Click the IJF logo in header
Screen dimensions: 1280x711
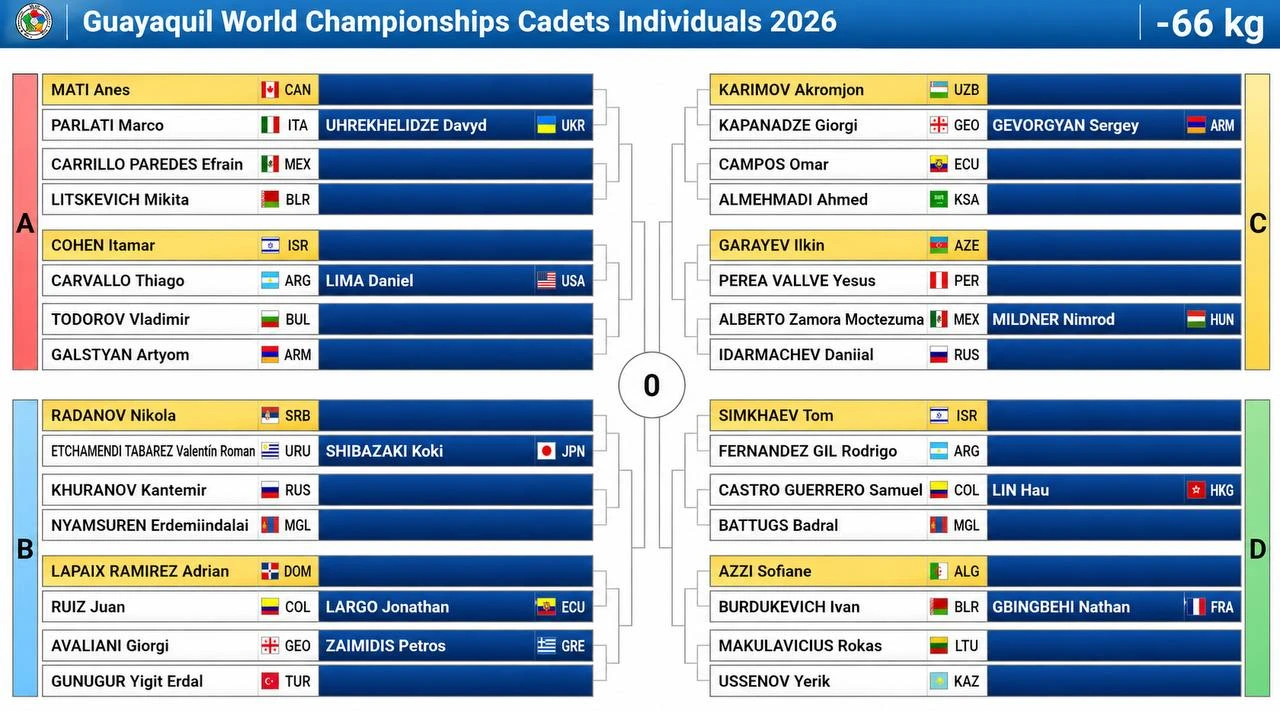coord(34,22)
